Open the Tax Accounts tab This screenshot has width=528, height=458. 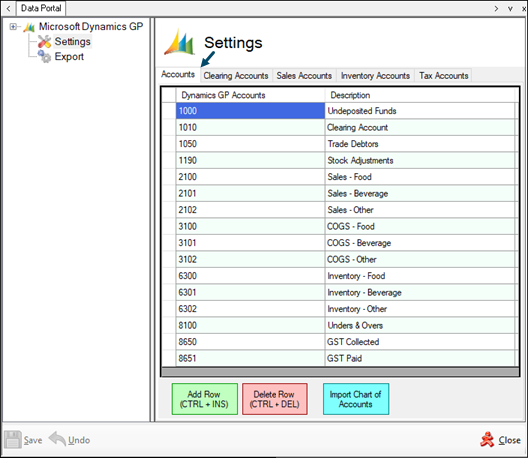pyautogui.click(x=444, y=76)
